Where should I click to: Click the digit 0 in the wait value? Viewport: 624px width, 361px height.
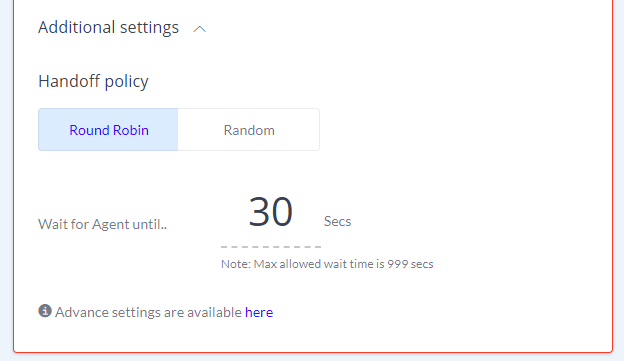pyautogui.click(x=282, y=212)
